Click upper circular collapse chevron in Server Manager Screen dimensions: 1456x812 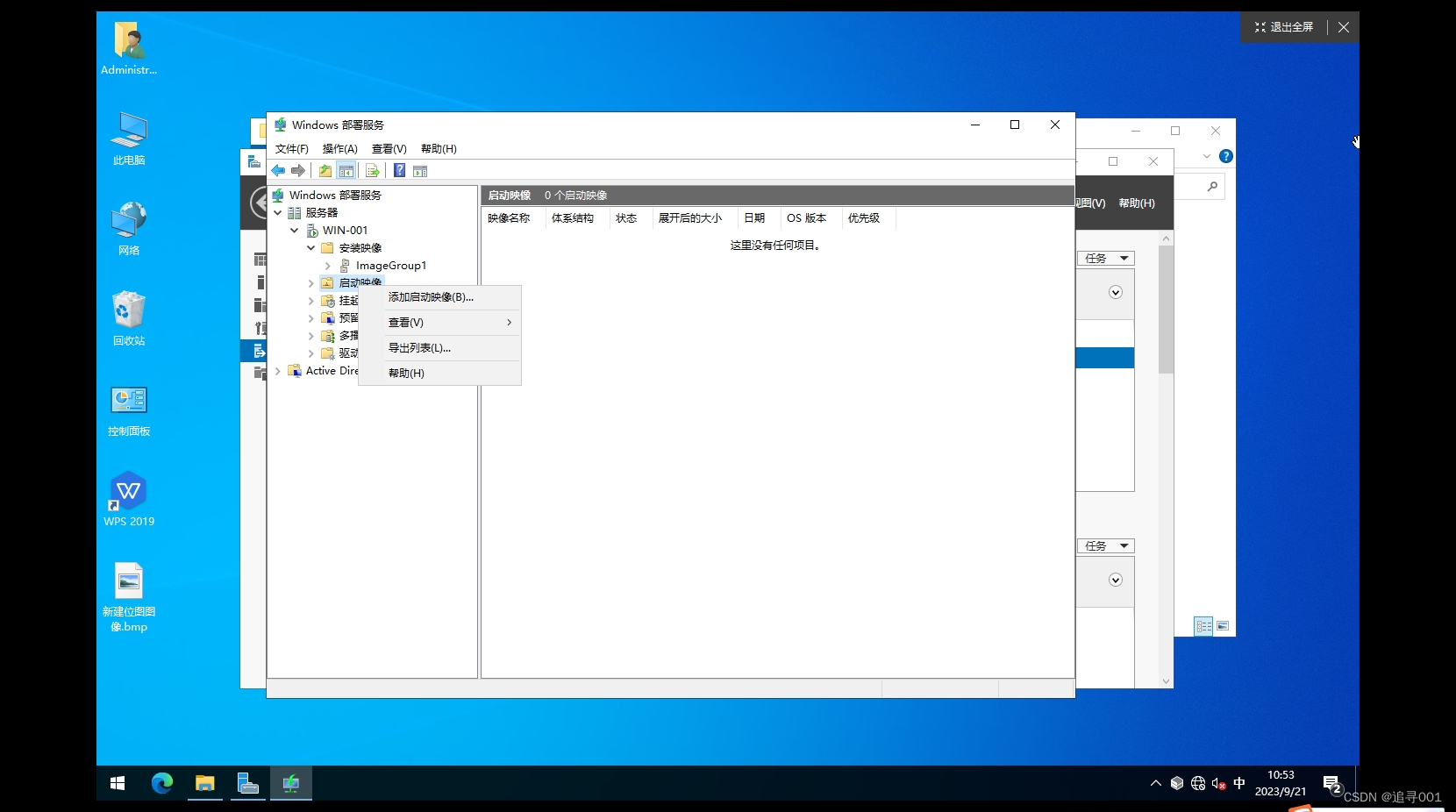pos(1116,293)
